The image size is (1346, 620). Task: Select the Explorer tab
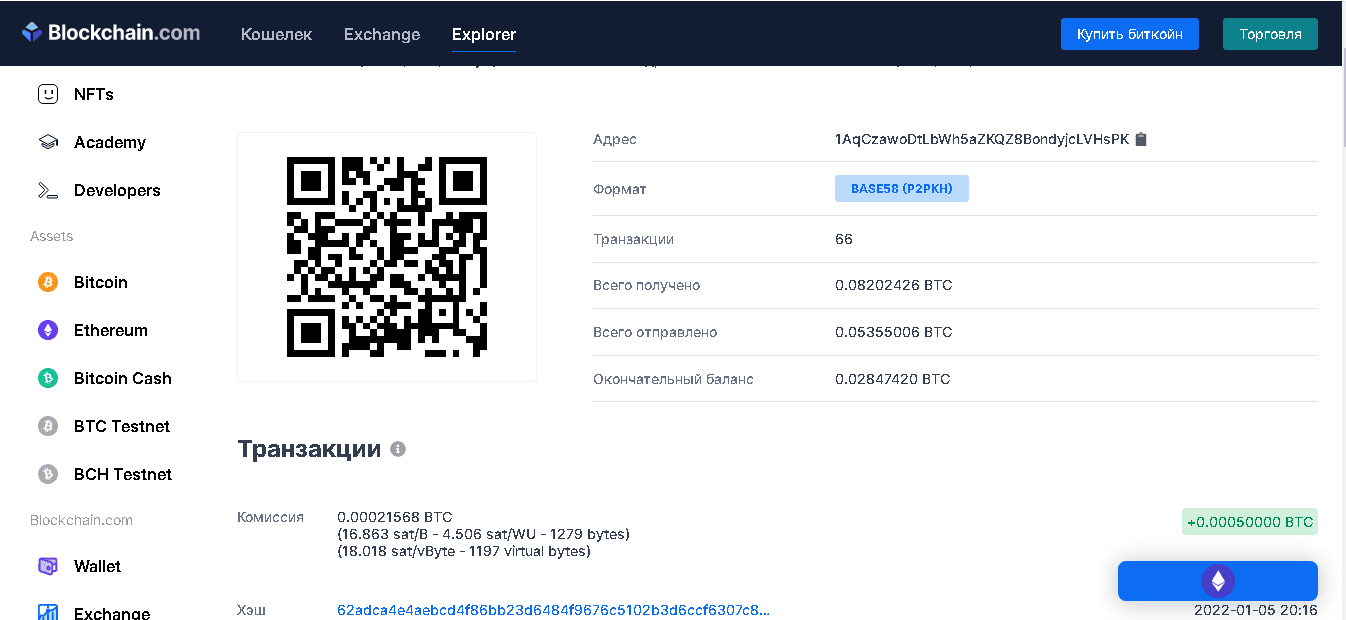point(484,34)
